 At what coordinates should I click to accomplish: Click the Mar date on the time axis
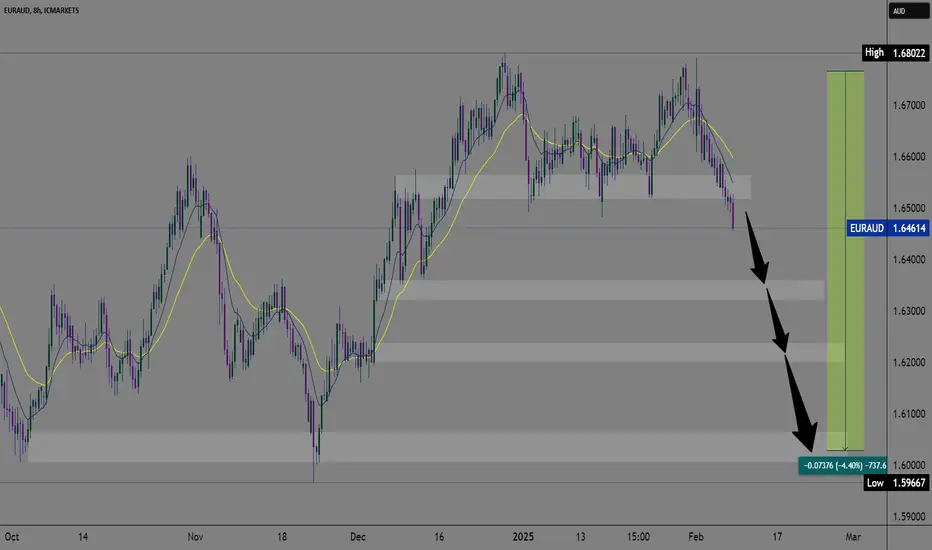pos(853,537)
